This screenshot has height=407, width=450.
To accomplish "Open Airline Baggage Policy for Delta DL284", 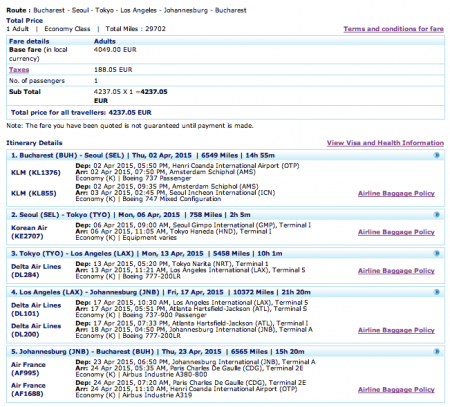I will tap(396, 271).
